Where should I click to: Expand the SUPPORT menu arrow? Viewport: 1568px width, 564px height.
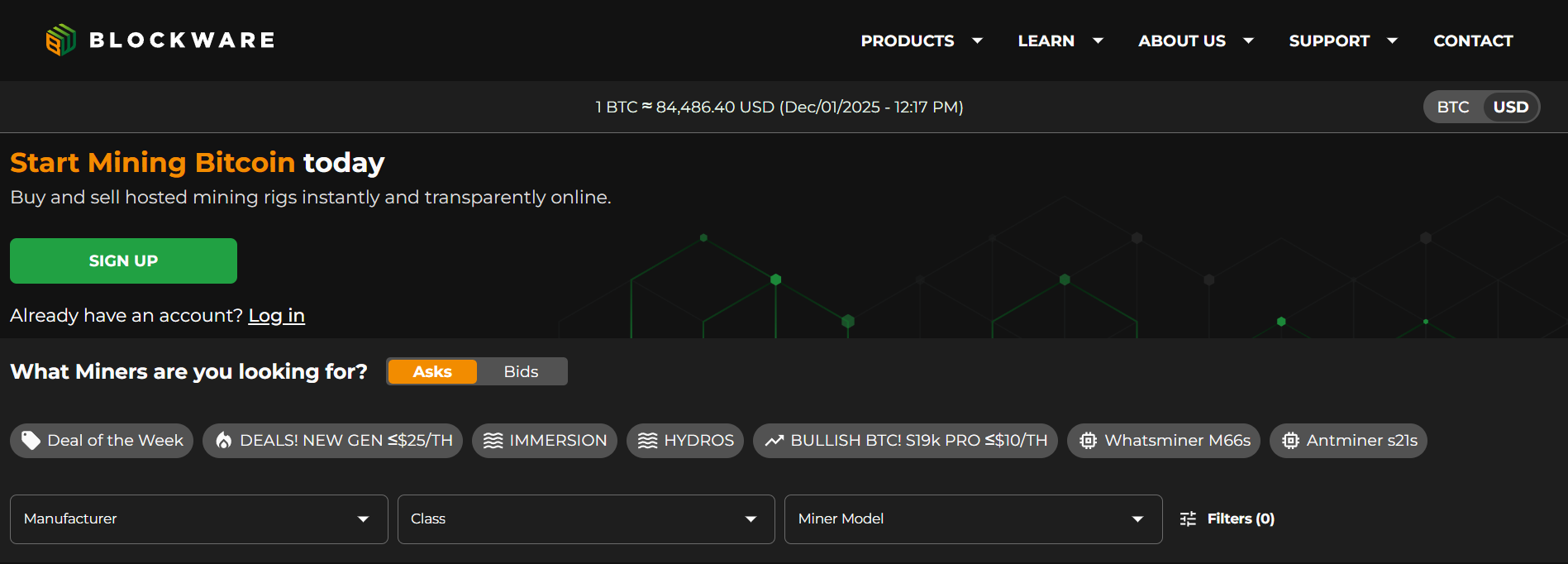[1392, 41]
